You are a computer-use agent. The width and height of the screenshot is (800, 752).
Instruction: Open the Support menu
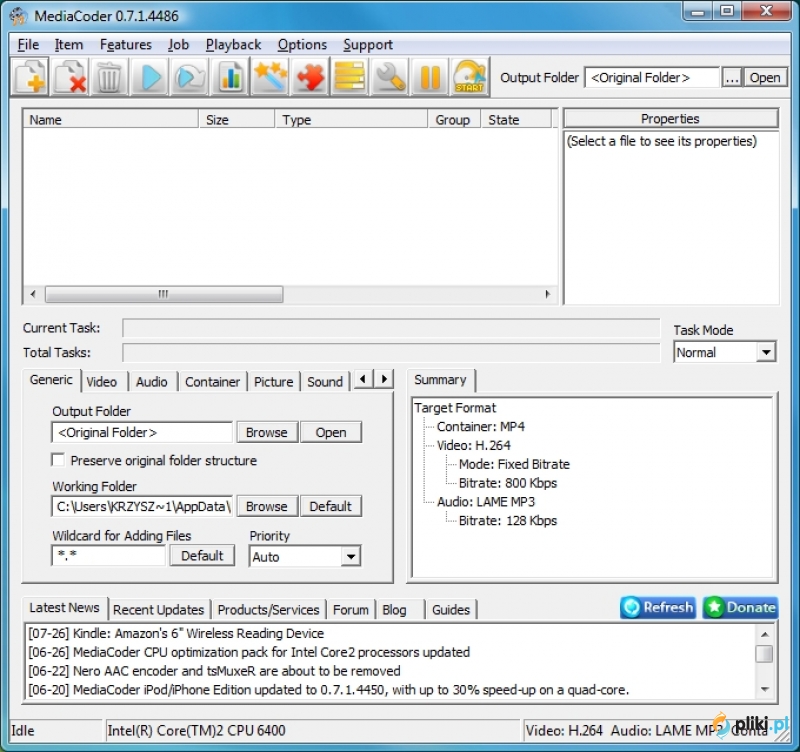pyautogui.click(x=368, y=45)
